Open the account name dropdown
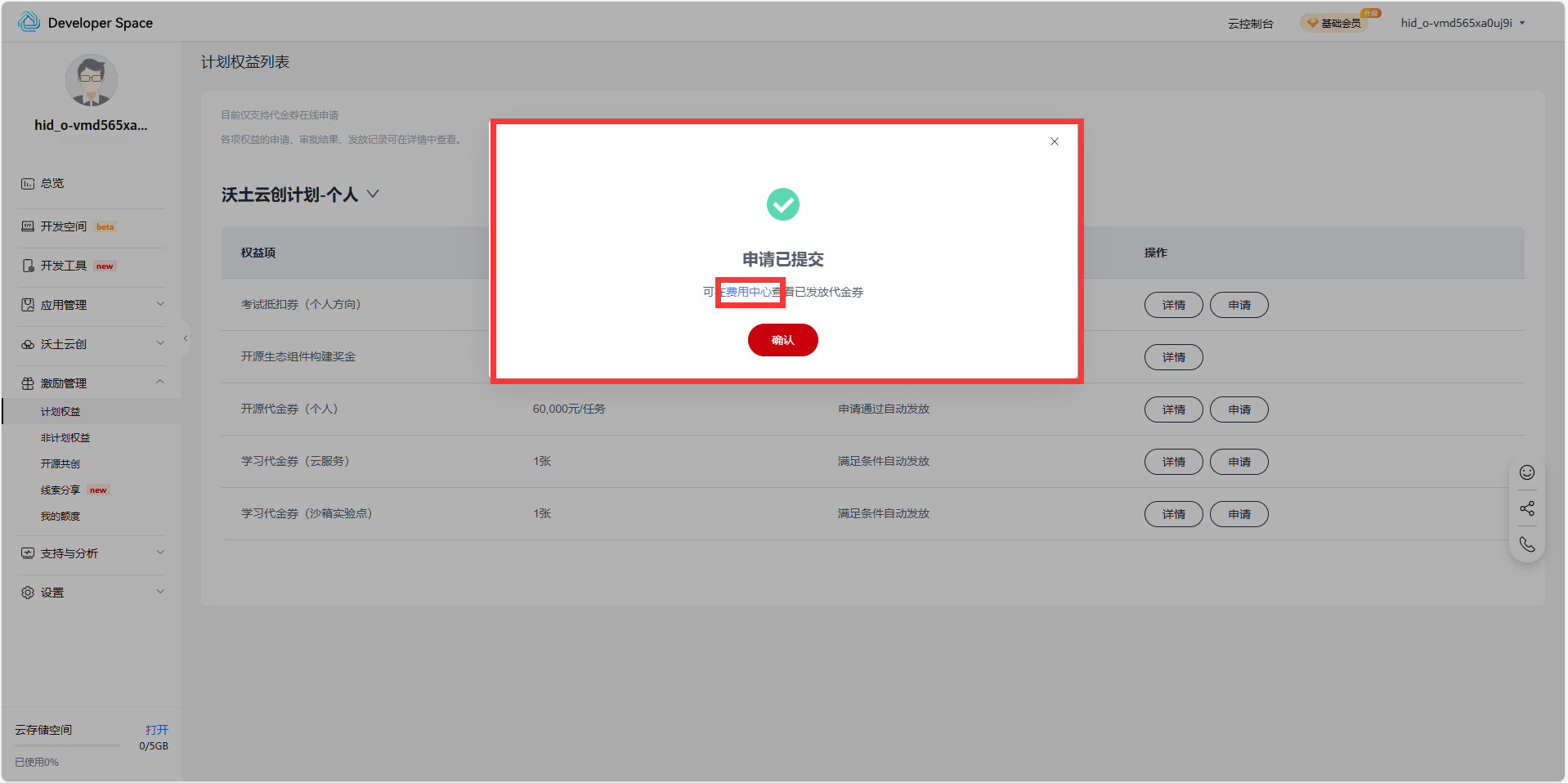The height and width of the screenshot is (783, 1568). coord(1462,23)
